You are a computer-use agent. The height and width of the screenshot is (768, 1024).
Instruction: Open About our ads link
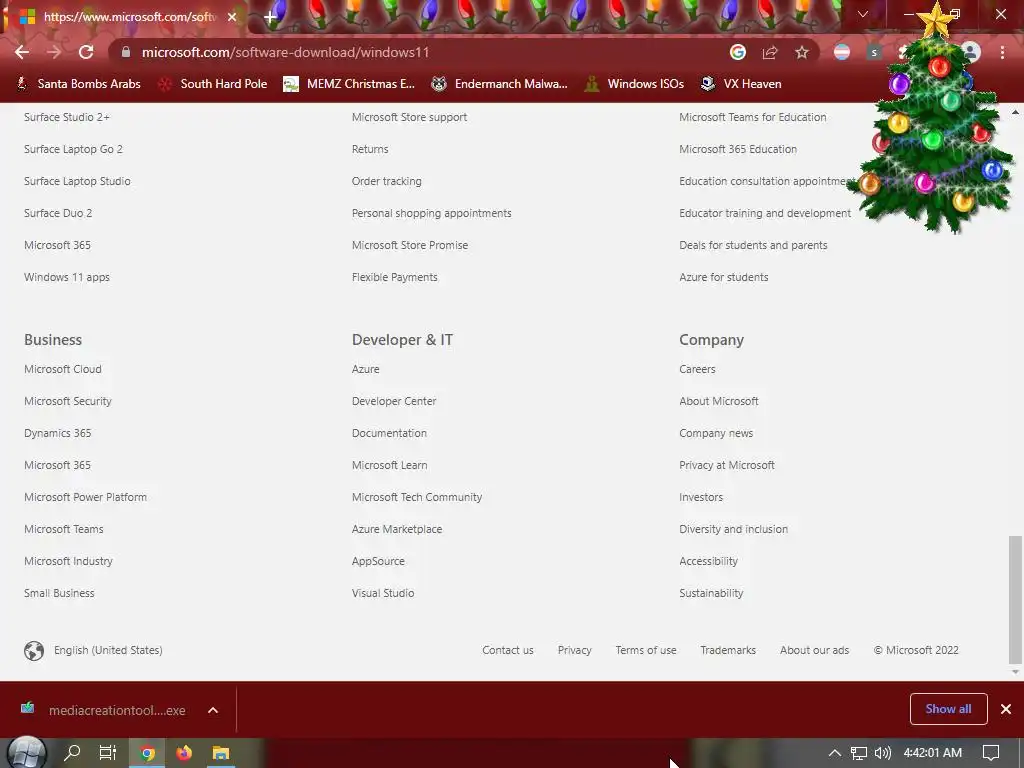pyautogui.click(x=814, y=650)
